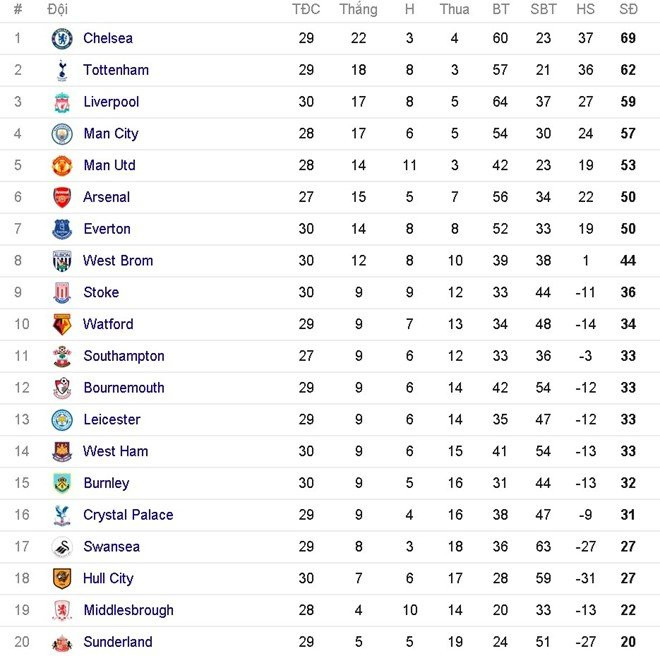Click the TĐC matches played header
The width and height of the screenshot is (660, 656).
click(306, 9)
